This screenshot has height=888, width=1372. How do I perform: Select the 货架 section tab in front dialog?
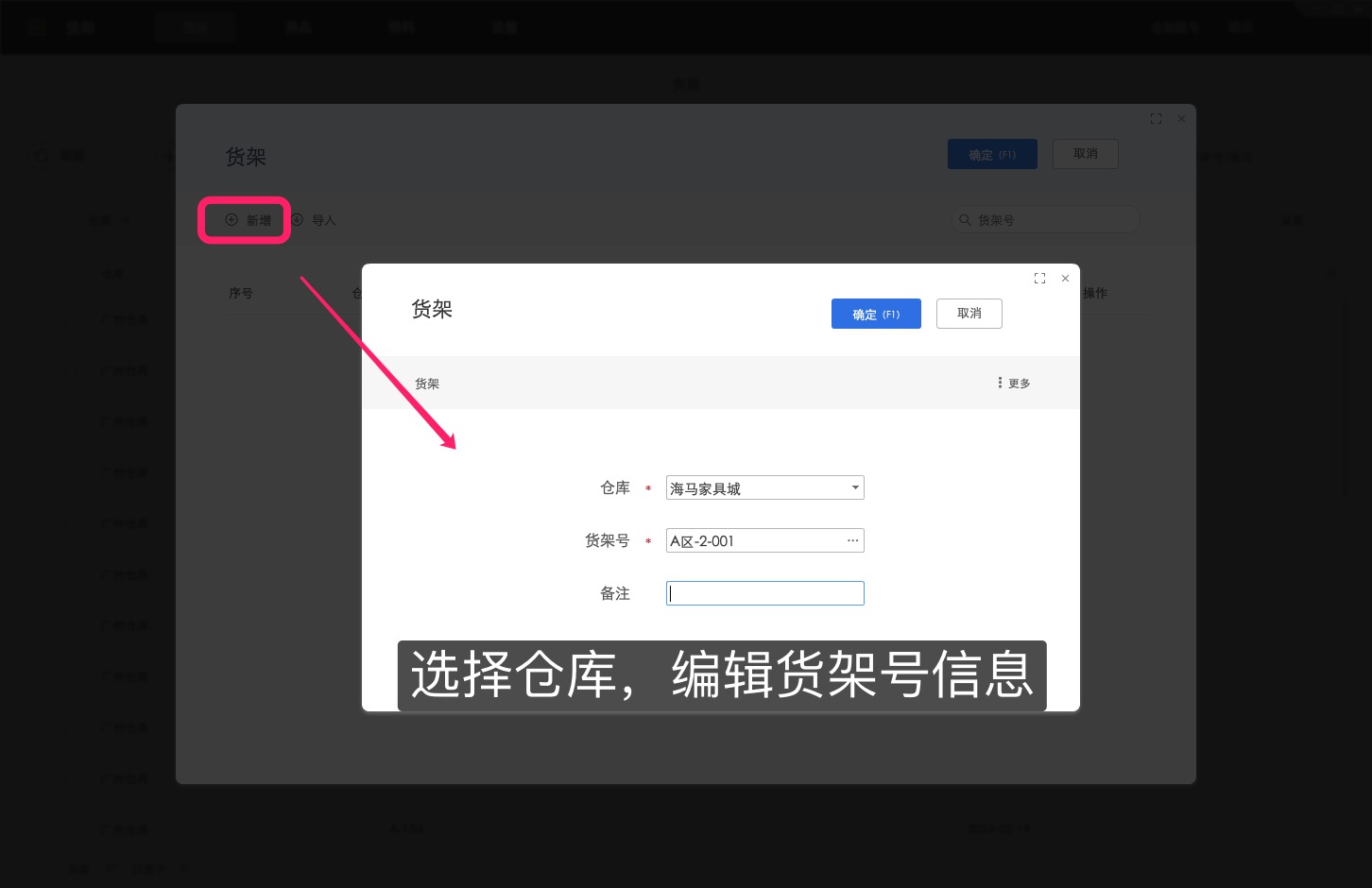click(x=427, y=384)
